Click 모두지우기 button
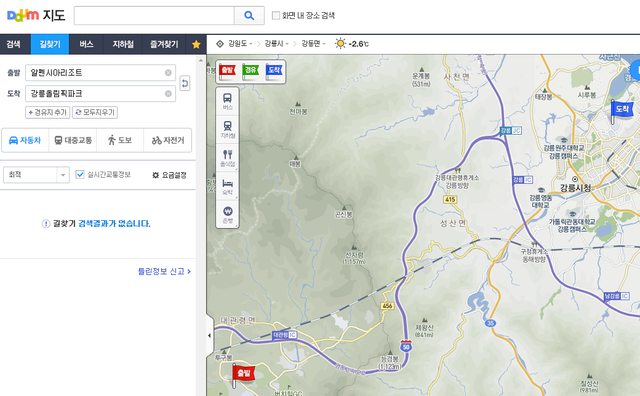The height and width of the screenshot is (396, 640). point(95,112)
